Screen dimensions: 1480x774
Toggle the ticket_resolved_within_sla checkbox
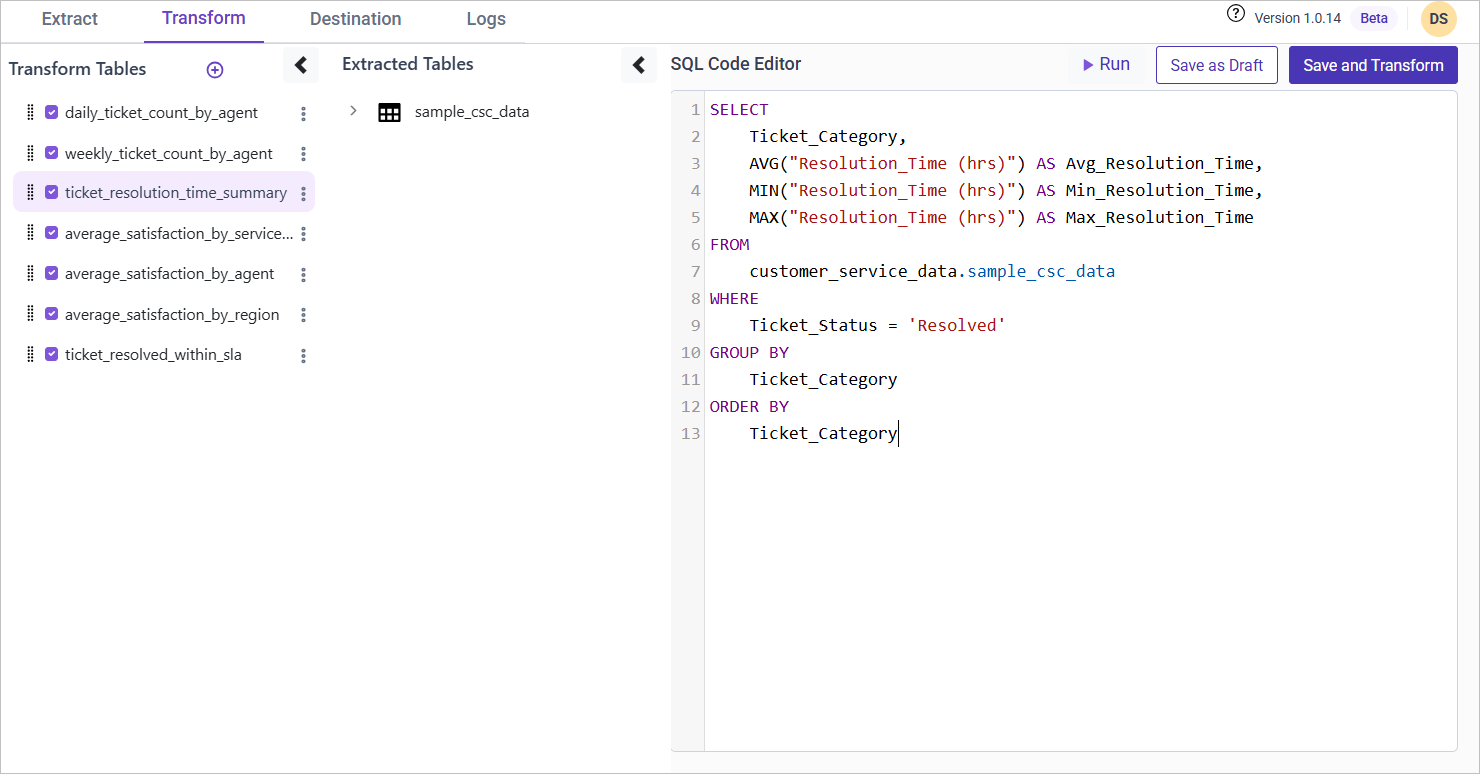[52, 354]
